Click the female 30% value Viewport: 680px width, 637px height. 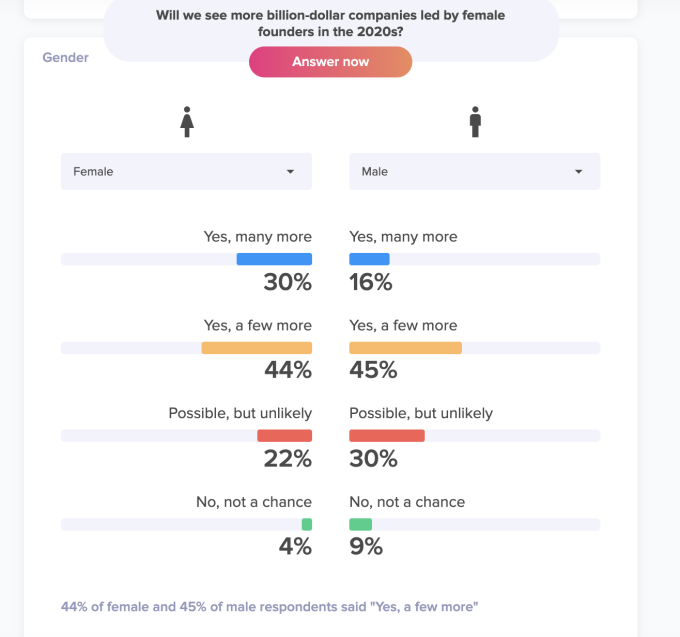click(x=287, y=283)
